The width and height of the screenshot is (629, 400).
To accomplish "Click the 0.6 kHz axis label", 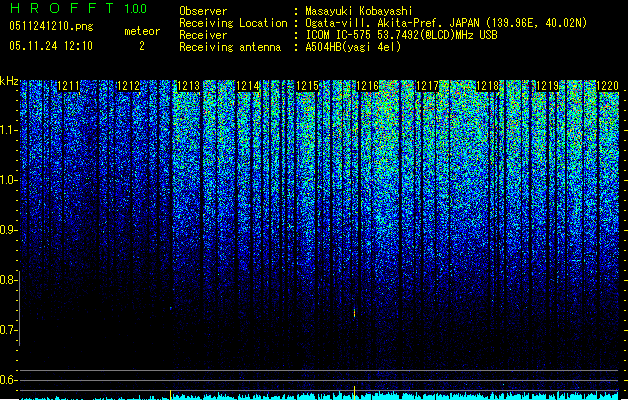I will 9,380.
